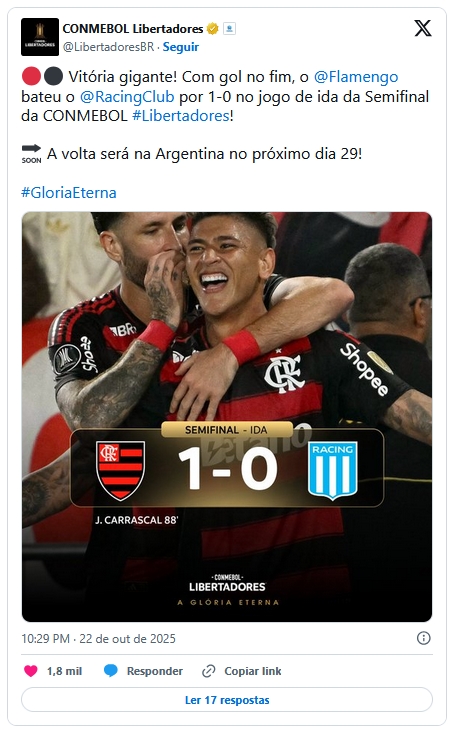
Task: Like the post with the heart icon
Action: [x=31, y=671]
